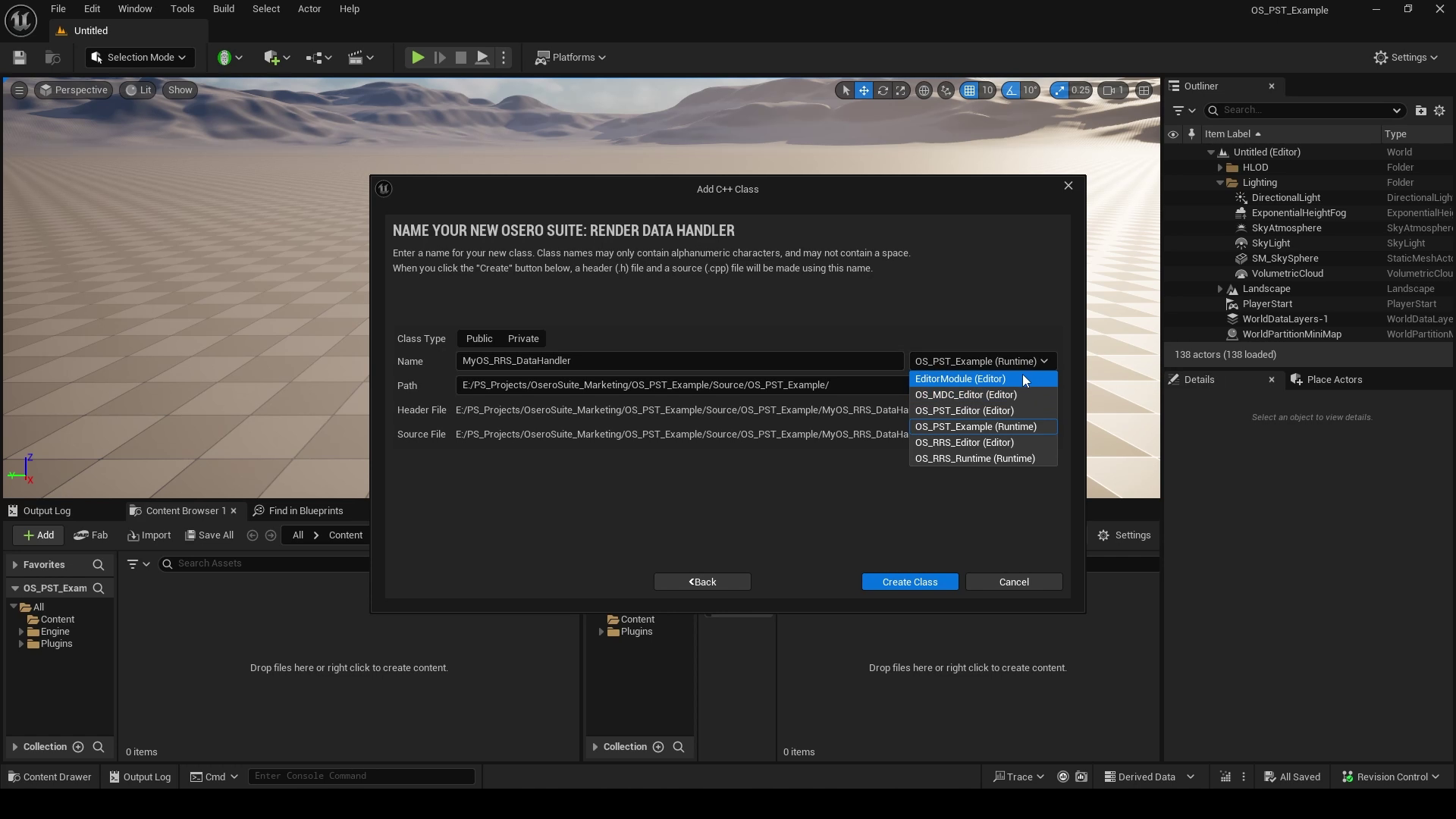Open the Content Browser toolbar icon beside Save
The width and height of the screenshot is (1456, 819).
[52, 58]
